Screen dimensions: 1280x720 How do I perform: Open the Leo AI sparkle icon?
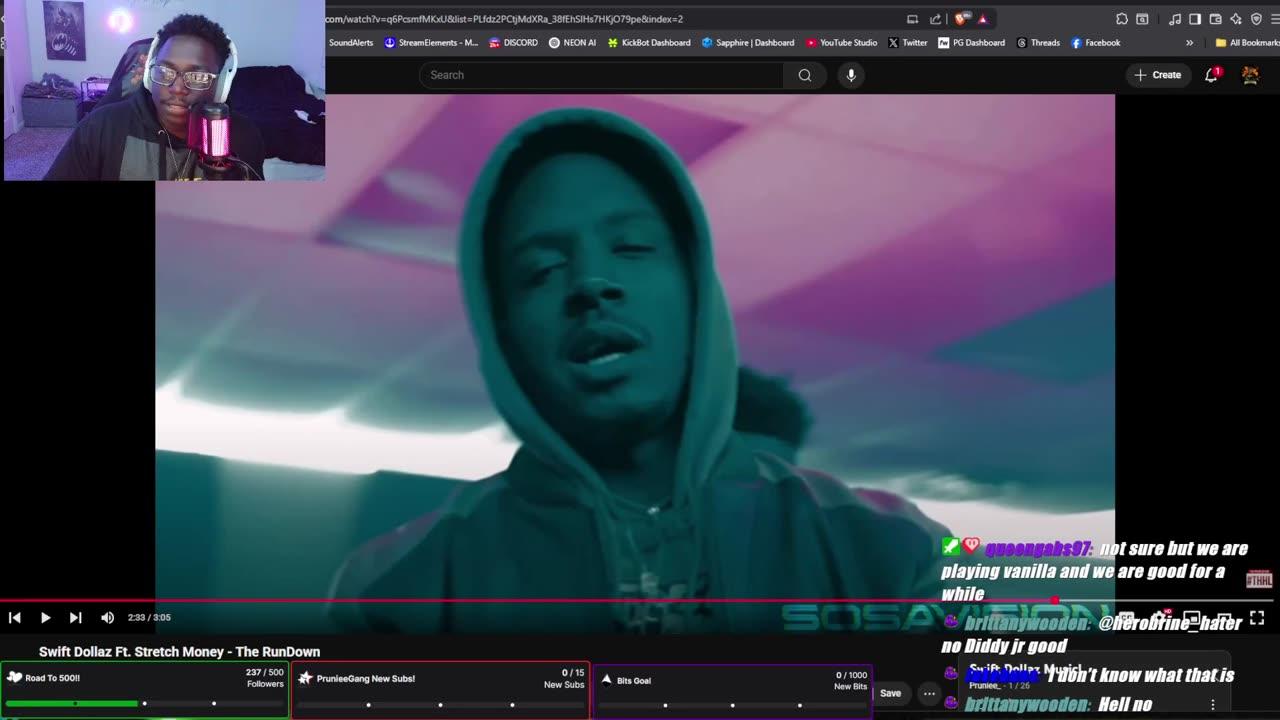pyautogui.click(x=1237, y=19)
